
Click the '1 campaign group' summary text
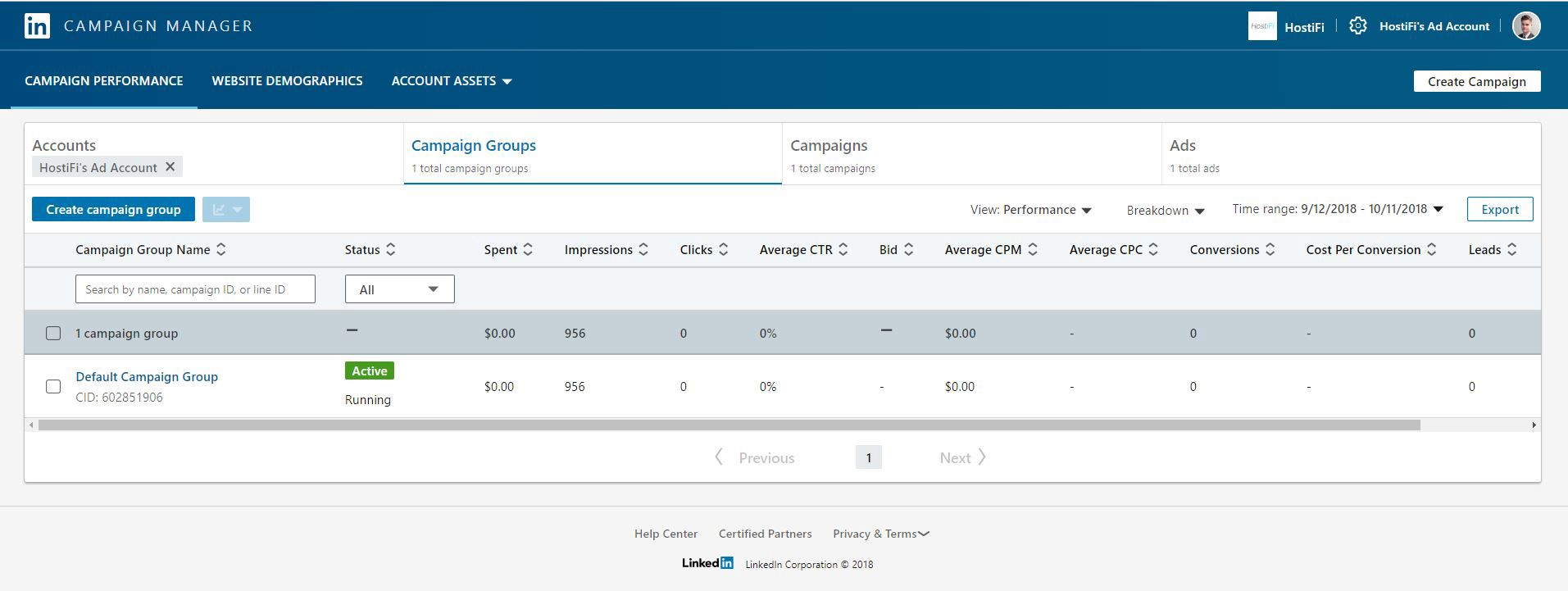[127, 334]
